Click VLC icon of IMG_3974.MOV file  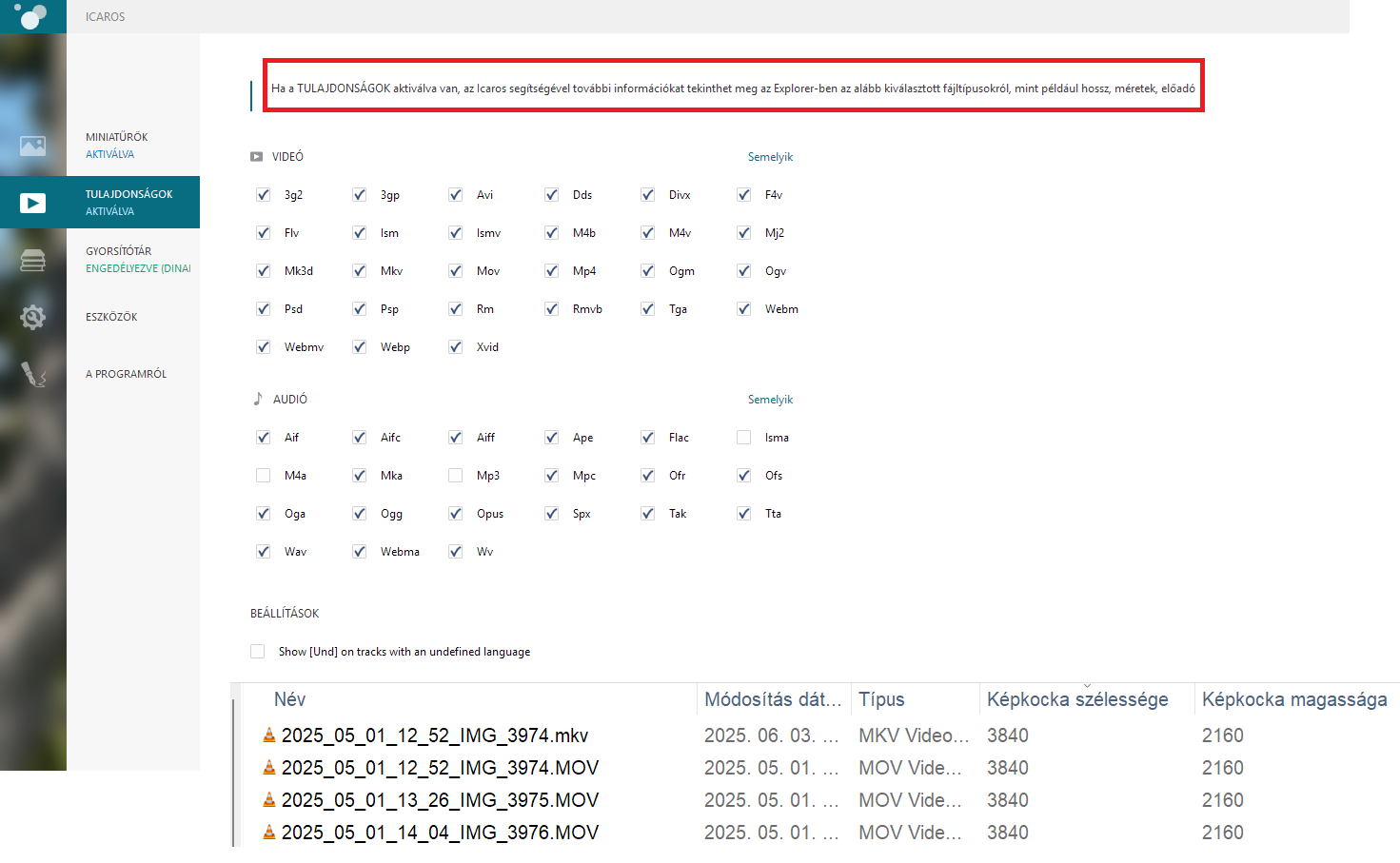click(269, 767)
